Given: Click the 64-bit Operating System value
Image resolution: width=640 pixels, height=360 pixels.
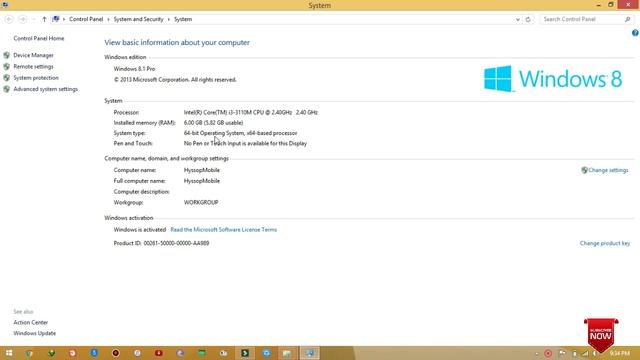Looking at the screenshot, I should [240, 133].
